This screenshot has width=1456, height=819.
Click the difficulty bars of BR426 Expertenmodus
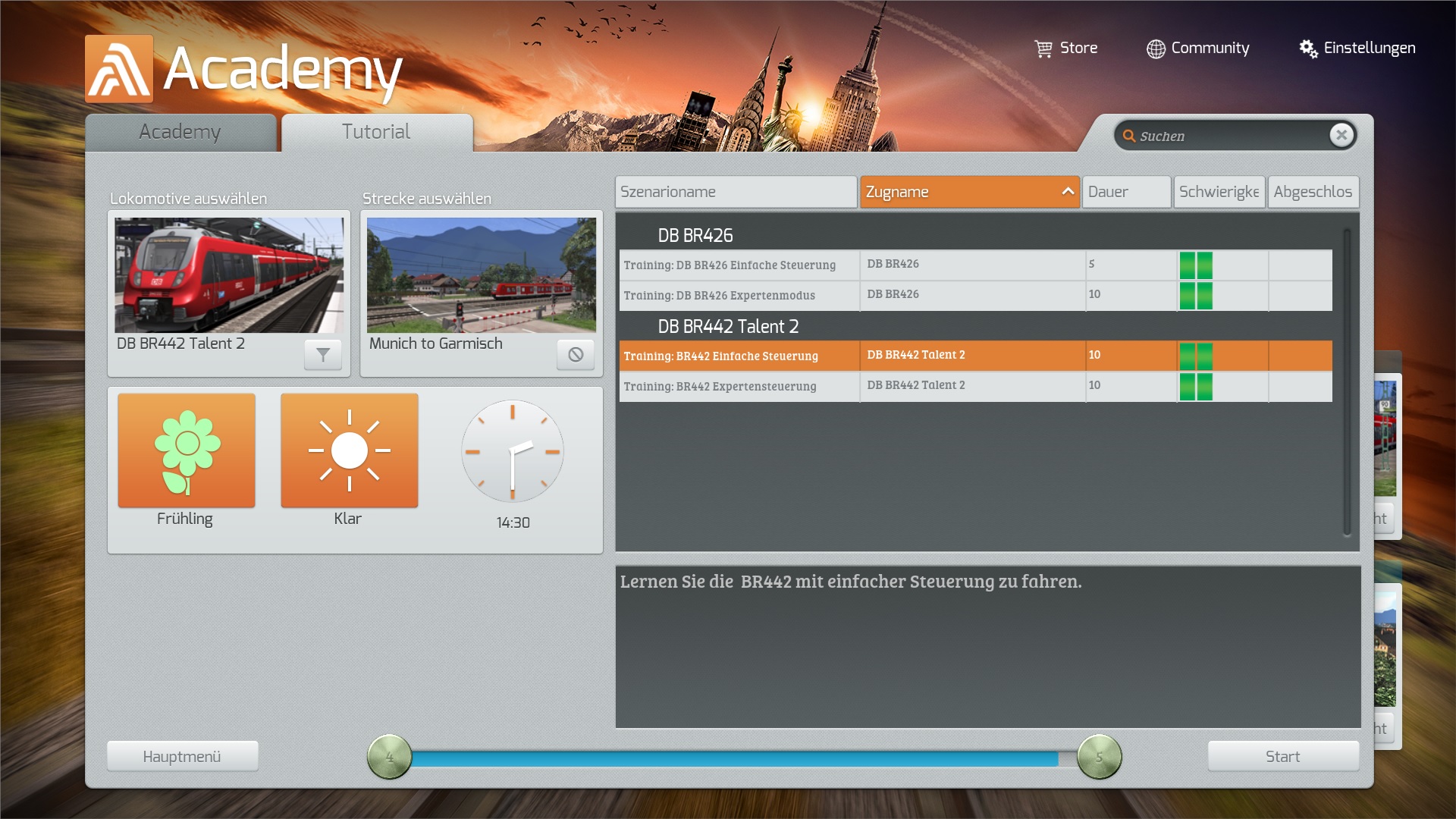1196,295
